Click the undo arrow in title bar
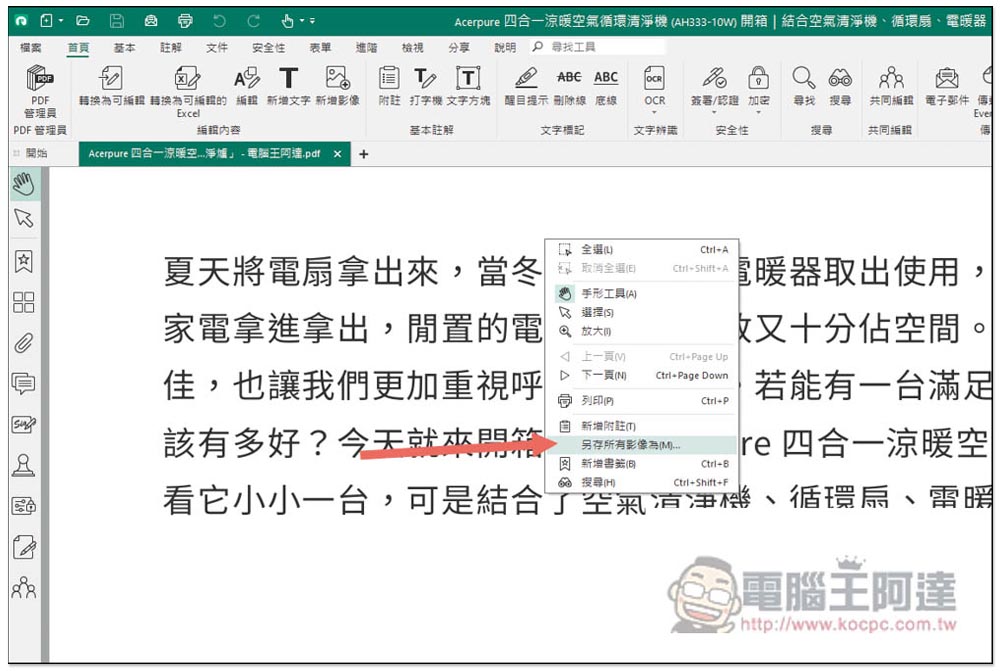Screen dimensions: 1000x671 (x=219, y=21)
